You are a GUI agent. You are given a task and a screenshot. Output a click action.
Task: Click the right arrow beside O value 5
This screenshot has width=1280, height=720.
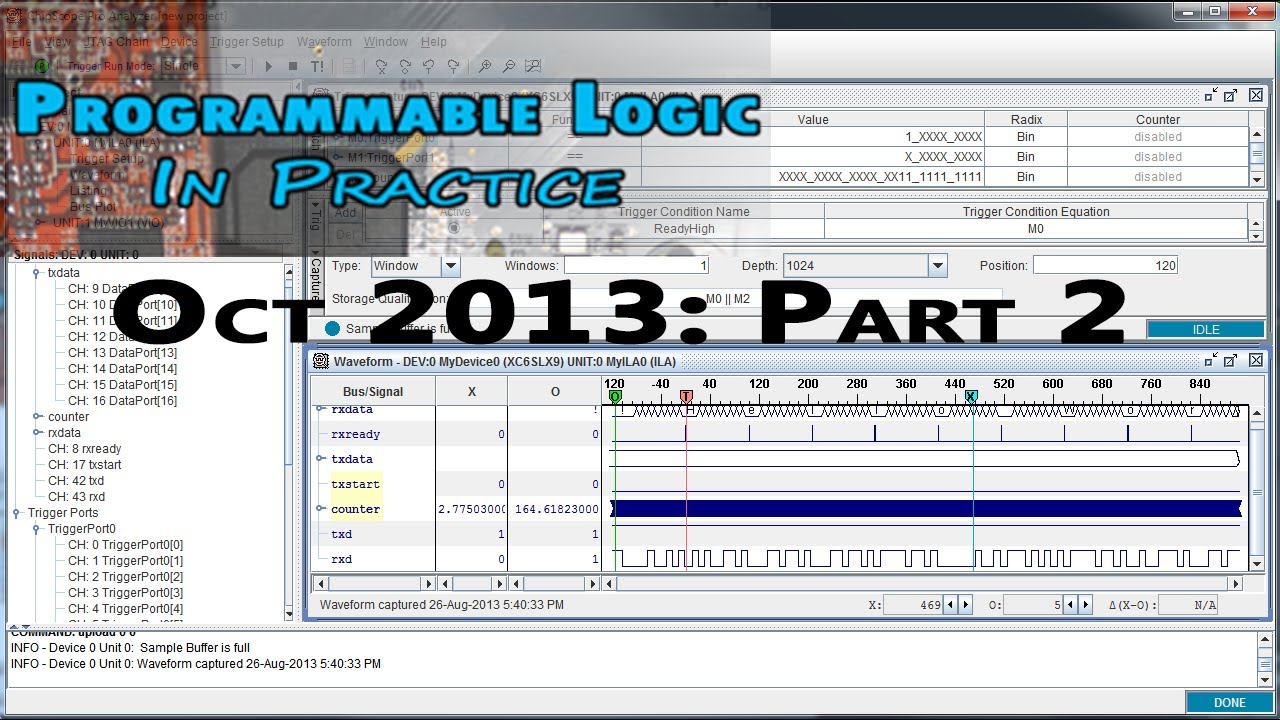pyautogui.click(x=1084, y=605)
